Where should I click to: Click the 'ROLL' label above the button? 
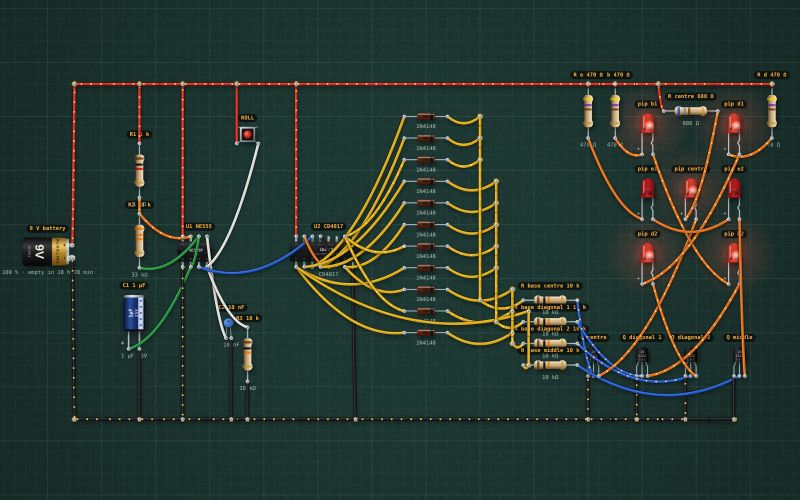247,118
